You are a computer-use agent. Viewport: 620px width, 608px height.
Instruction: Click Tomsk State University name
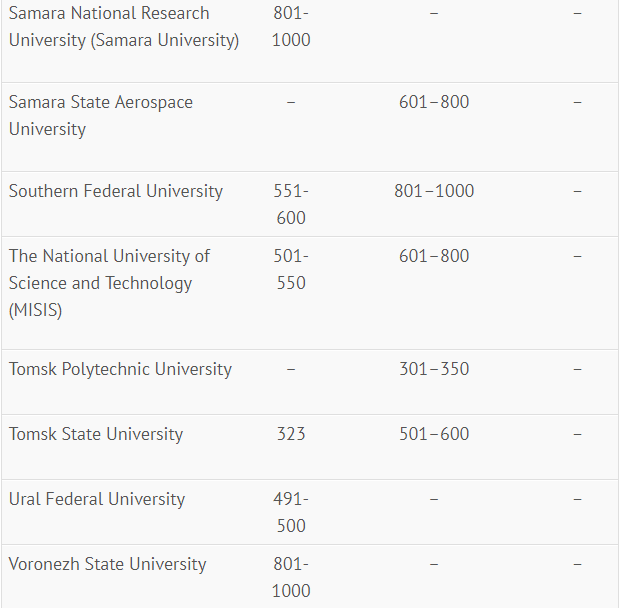pos(96,434)
